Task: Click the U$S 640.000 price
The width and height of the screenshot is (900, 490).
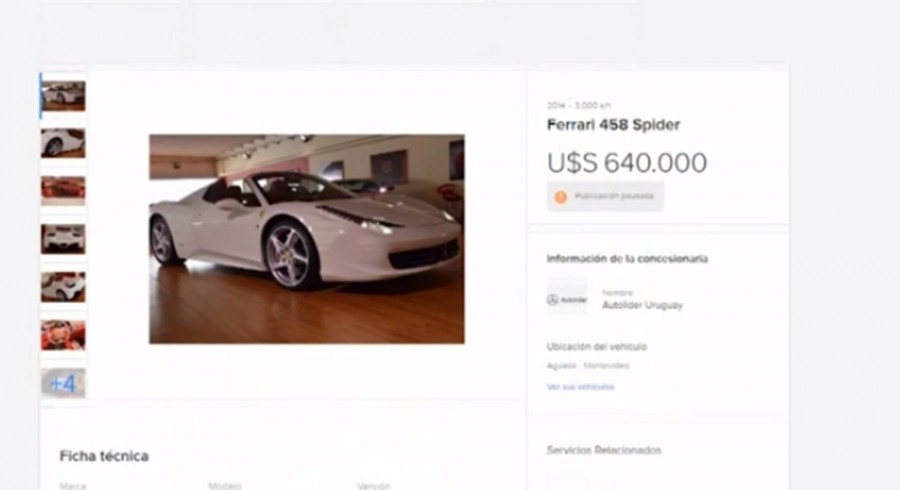Action: tap(627, 163)
